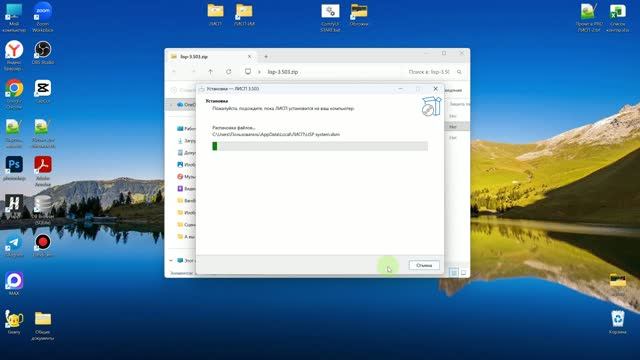Add a new tab in File Explorer
The height and width of the screenshot is (360, 640).
pos(266,57)
